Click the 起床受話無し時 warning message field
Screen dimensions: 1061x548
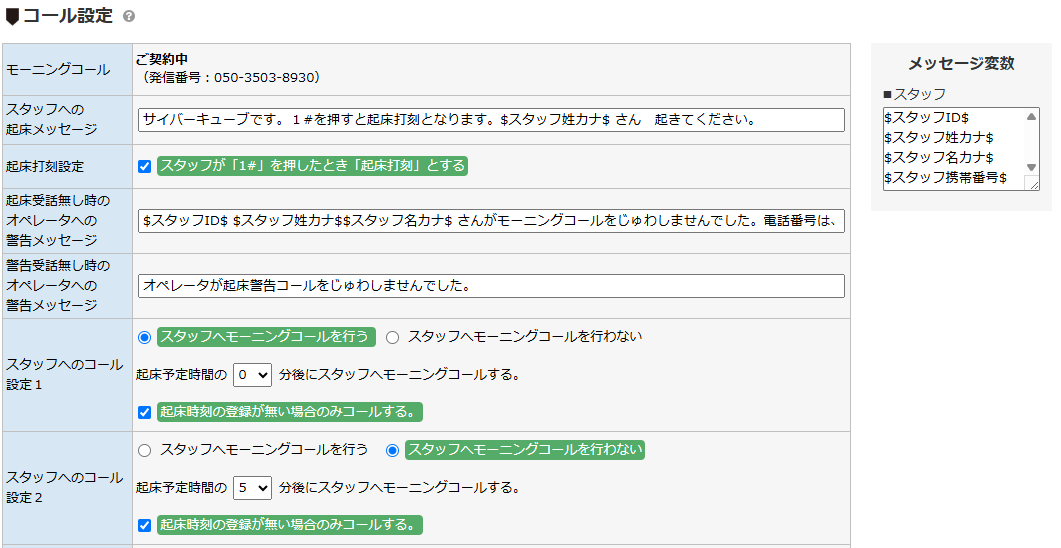click(x=491, y=221)
